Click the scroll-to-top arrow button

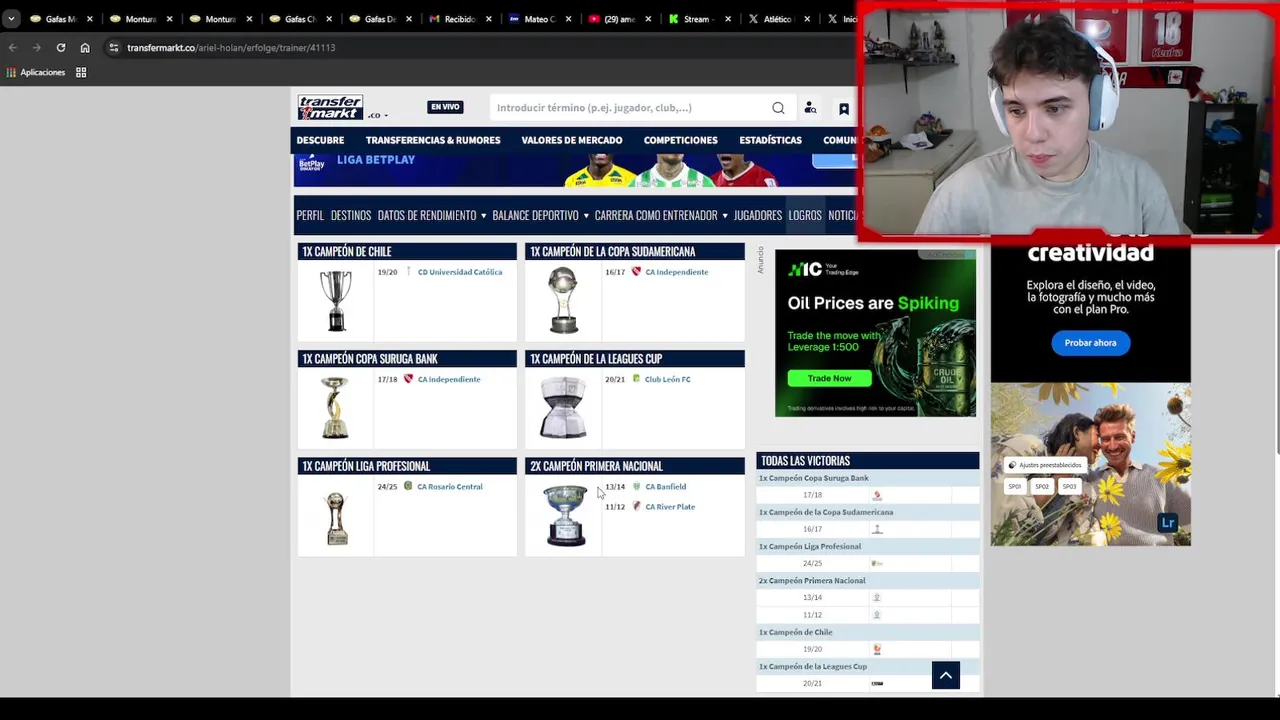coord(946,675)
